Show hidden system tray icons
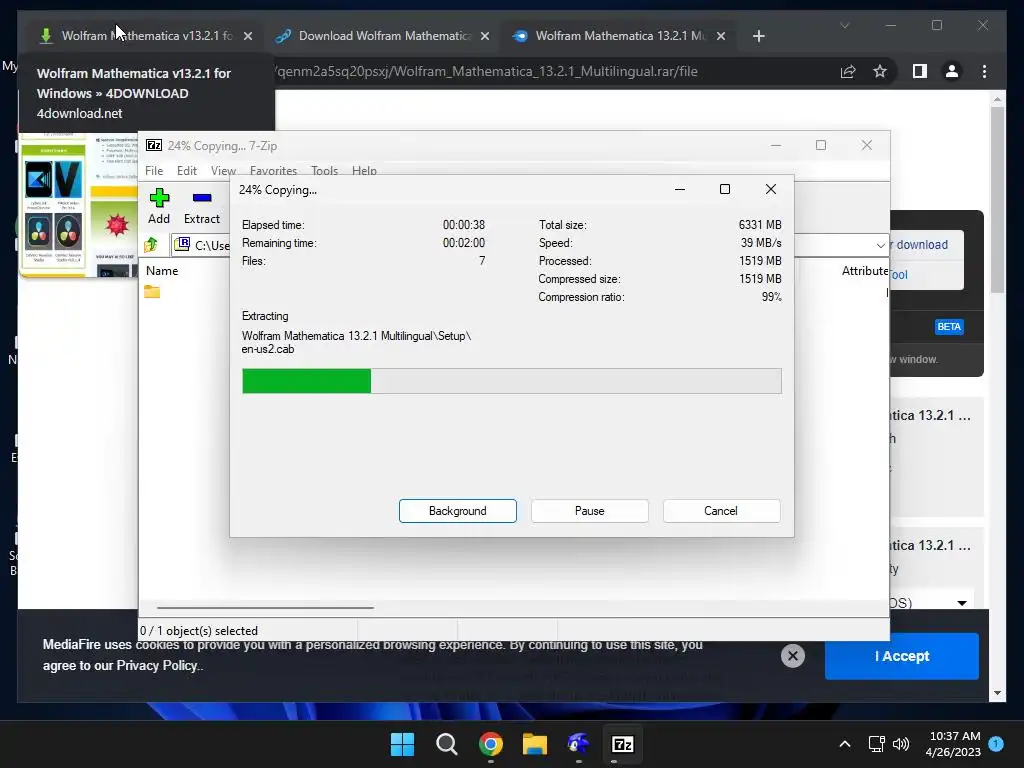This screenshot has width=1024, height=768. (x=844, y=744)
